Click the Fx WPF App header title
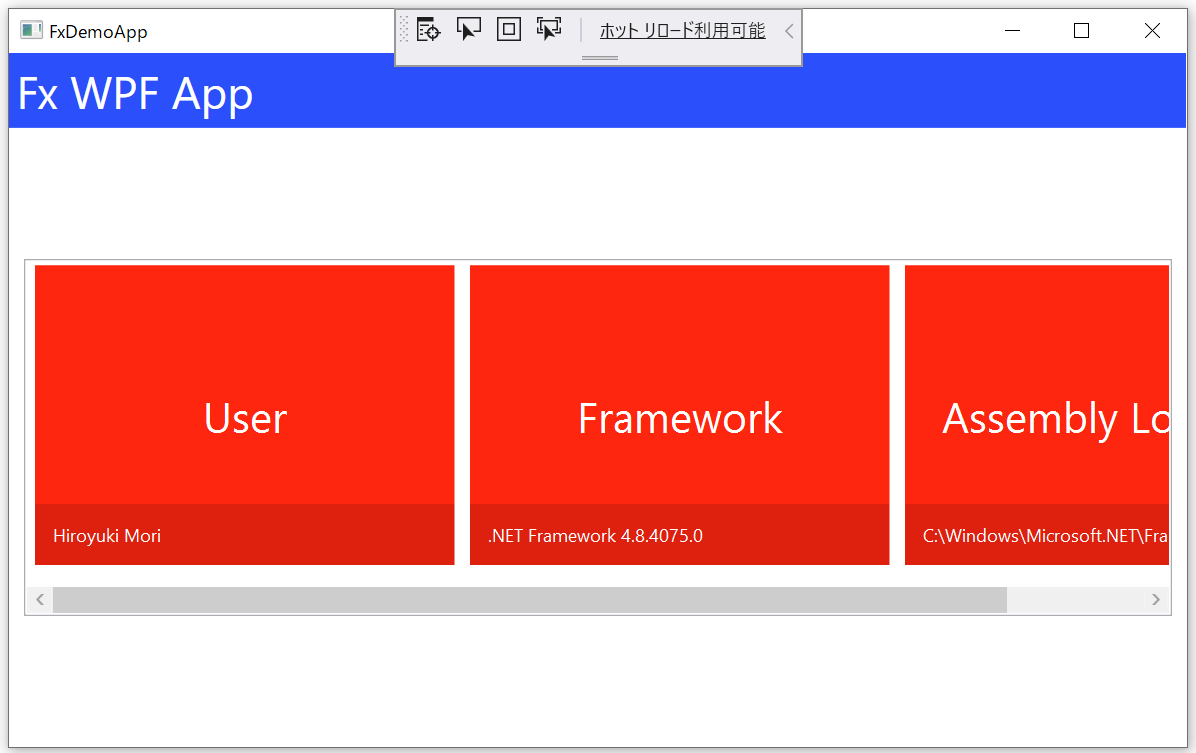Image resolution: width=1196 pixels, height=753 pixels. pos(135,94)
